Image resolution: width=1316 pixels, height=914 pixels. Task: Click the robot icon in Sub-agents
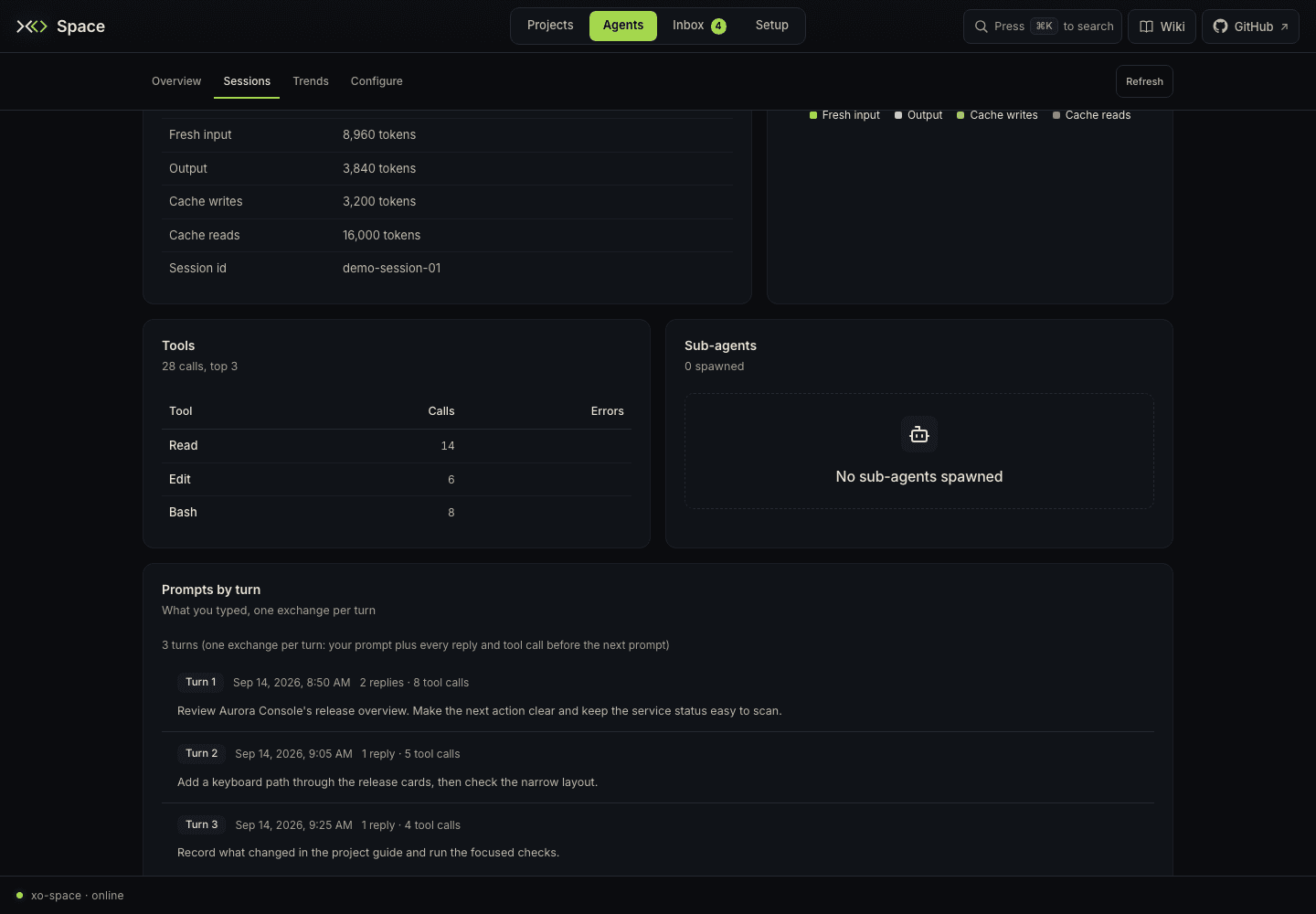[919, 435]
